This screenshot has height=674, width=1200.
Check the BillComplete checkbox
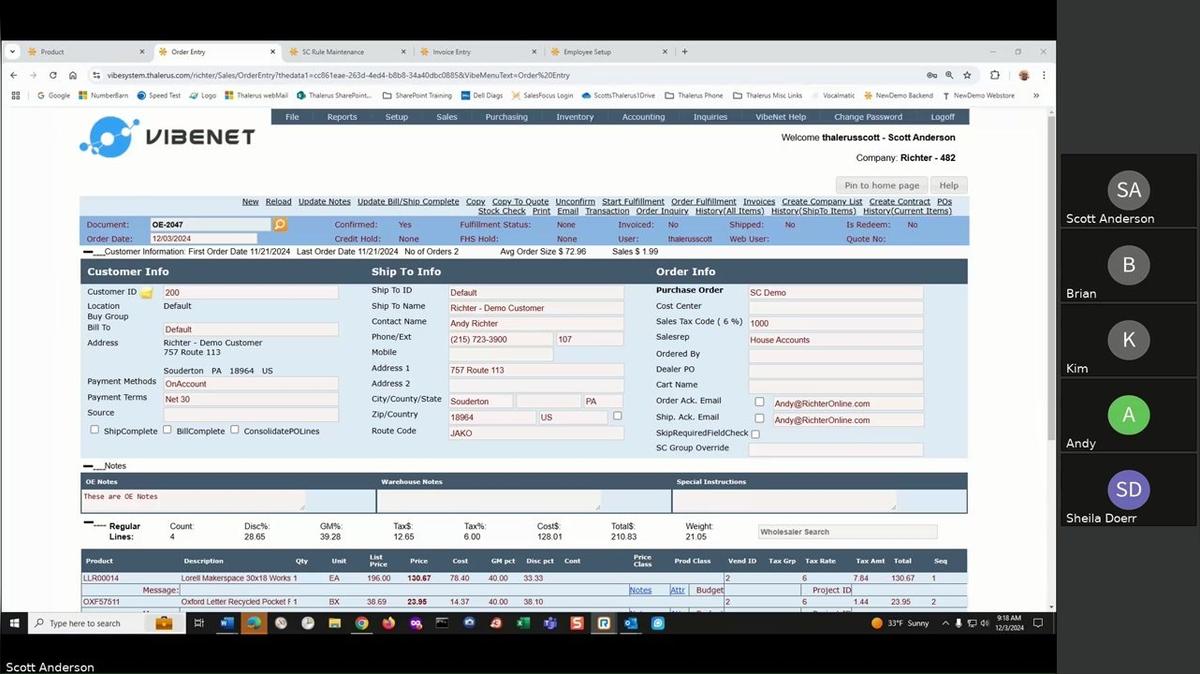click(x=167, y=430)
